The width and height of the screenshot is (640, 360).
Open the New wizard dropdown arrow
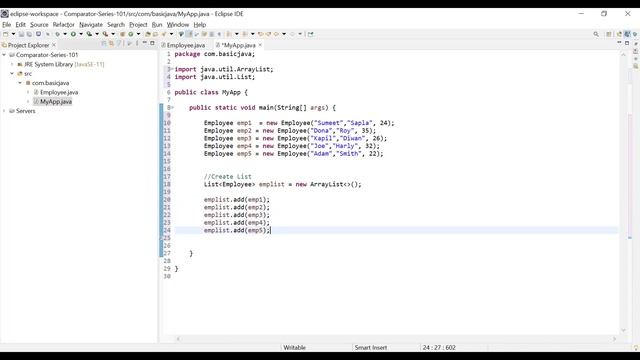click(13, 34)
